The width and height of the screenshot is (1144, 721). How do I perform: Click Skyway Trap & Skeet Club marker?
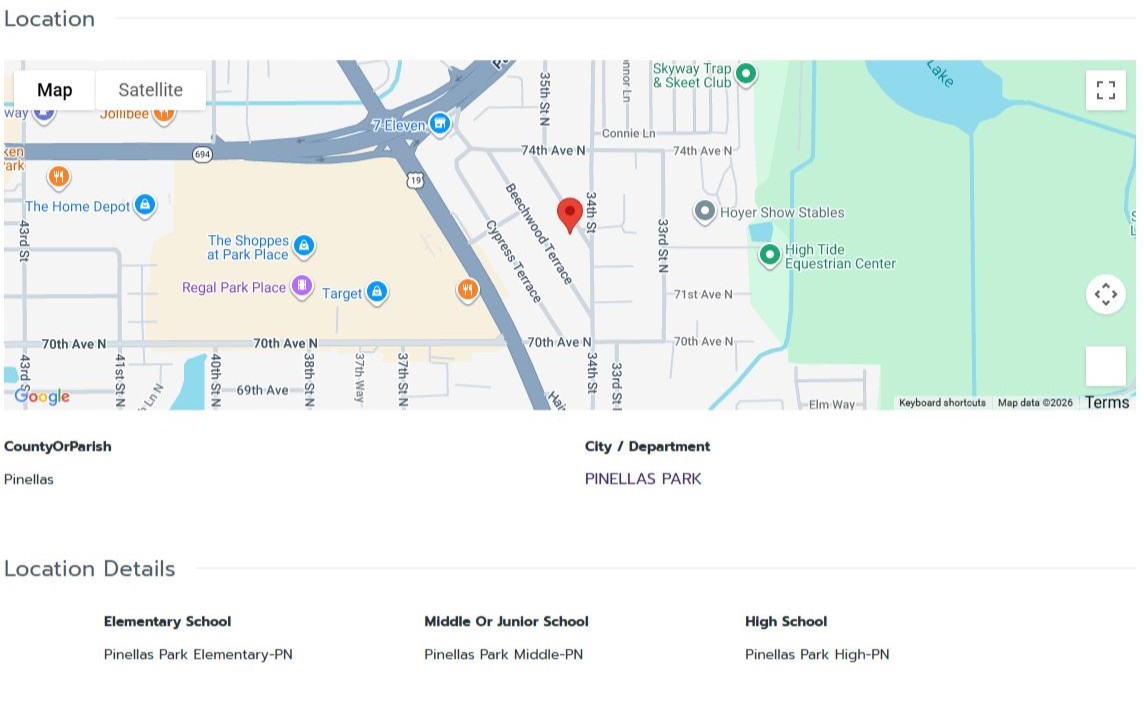tap(745, 73)
